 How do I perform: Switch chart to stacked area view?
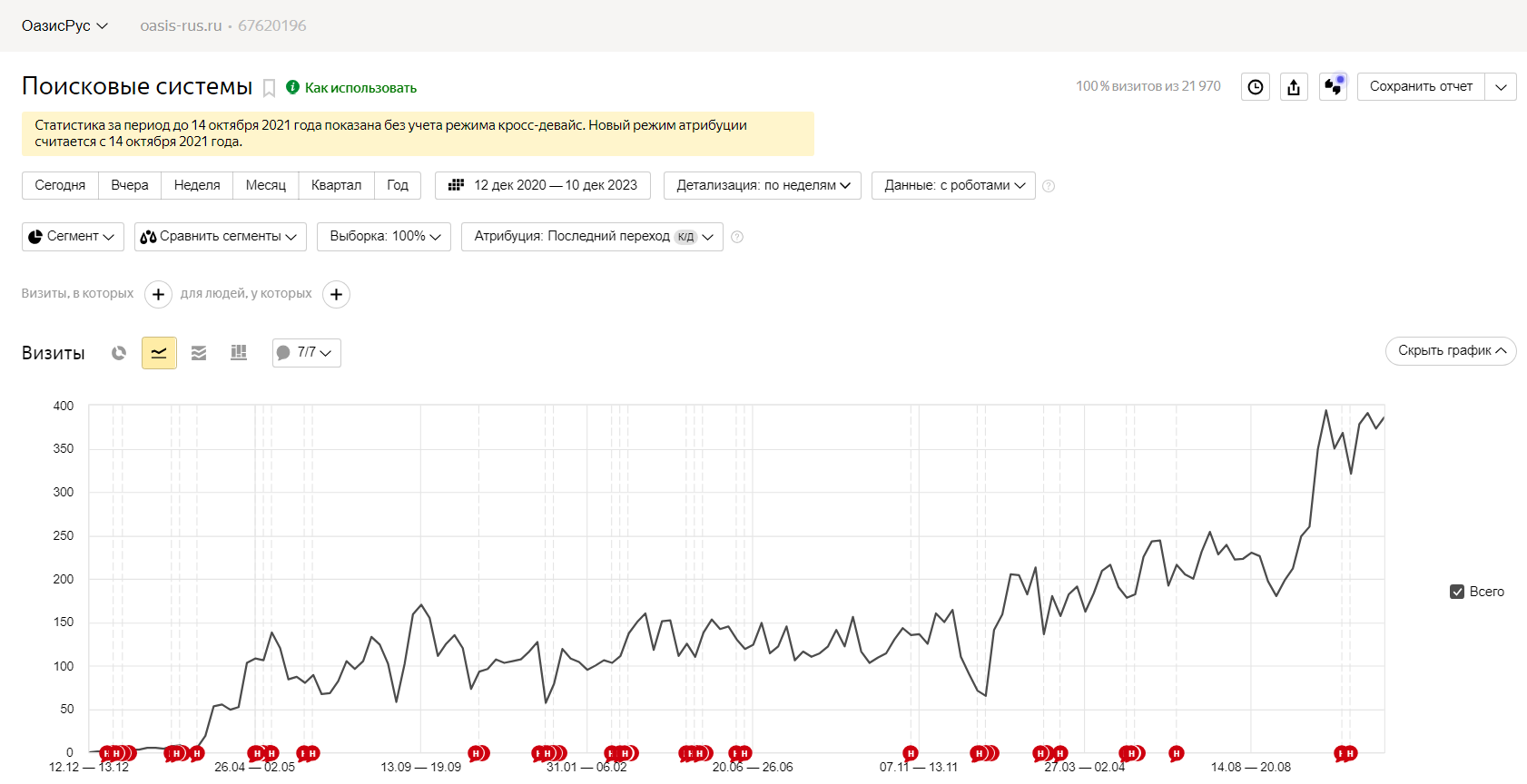click(199, 353)
